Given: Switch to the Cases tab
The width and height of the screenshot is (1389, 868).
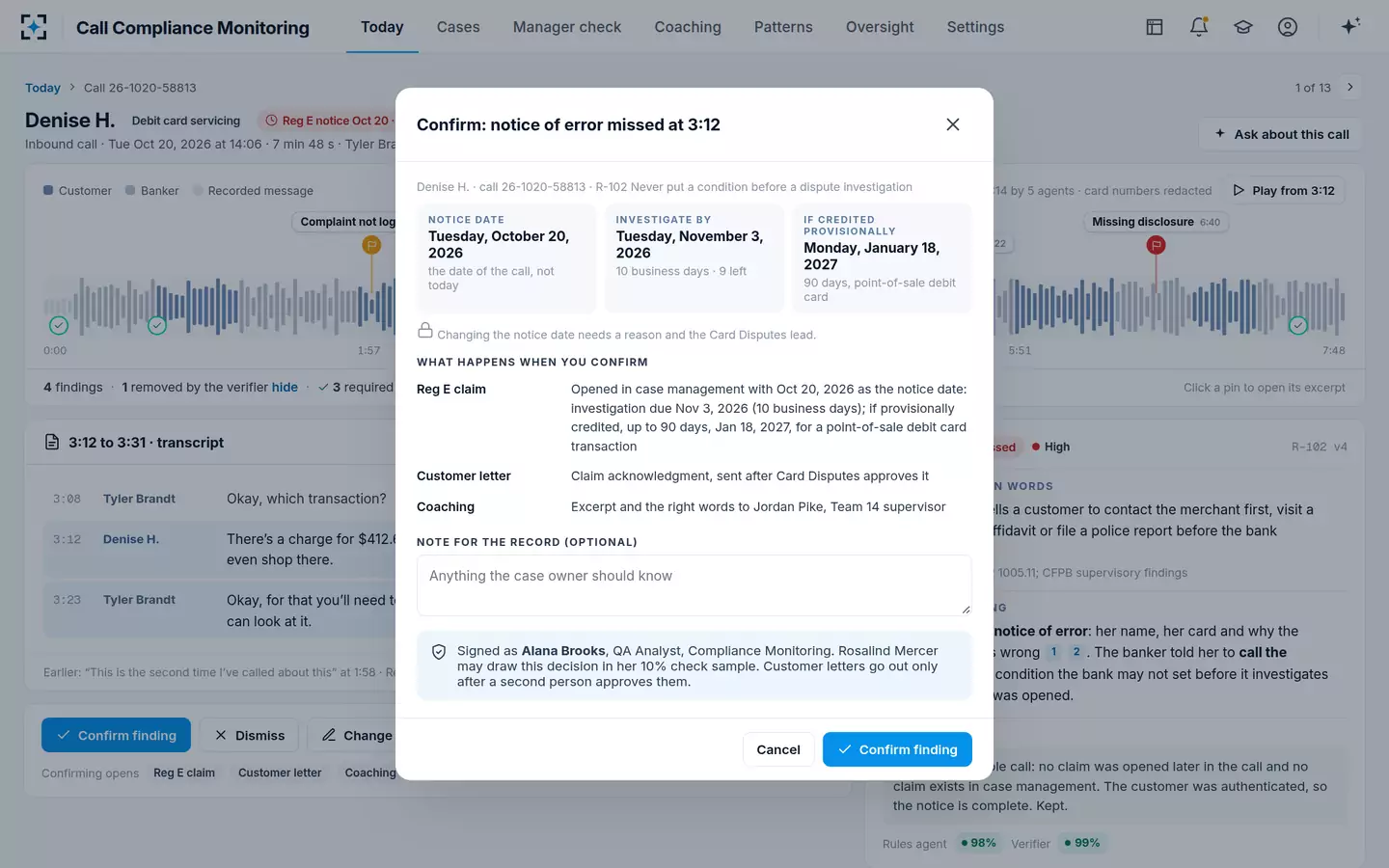Looking at the screenshot, I should click(x=458, y=27).
